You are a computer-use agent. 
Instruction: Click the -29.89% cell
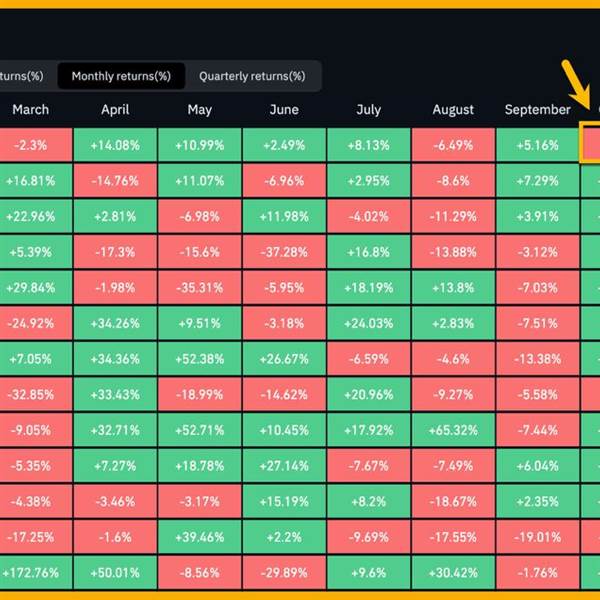tap(284, 572)
